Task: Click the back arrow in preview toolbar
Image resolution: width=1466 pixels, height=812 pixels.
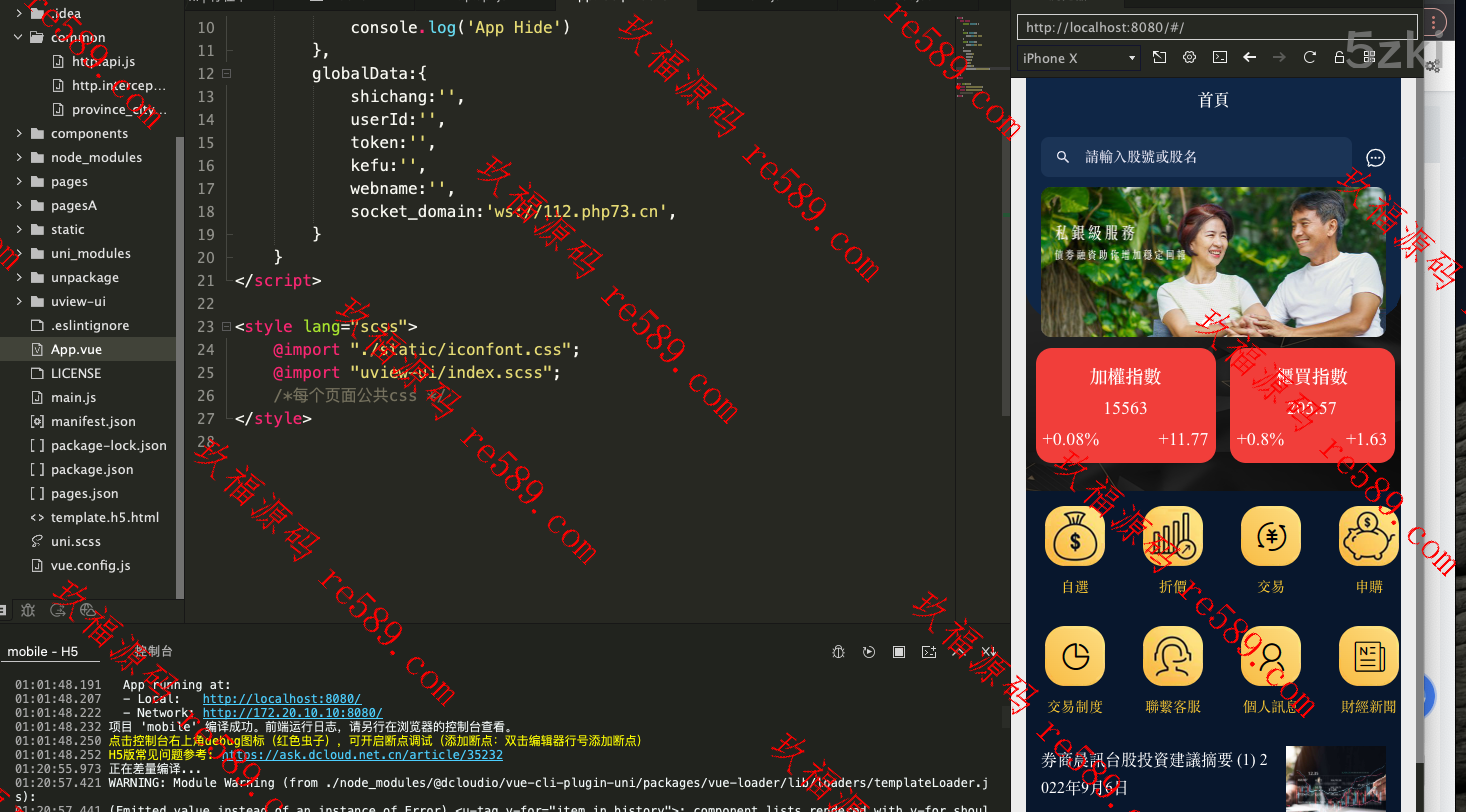Action: tap(1249, 58)
